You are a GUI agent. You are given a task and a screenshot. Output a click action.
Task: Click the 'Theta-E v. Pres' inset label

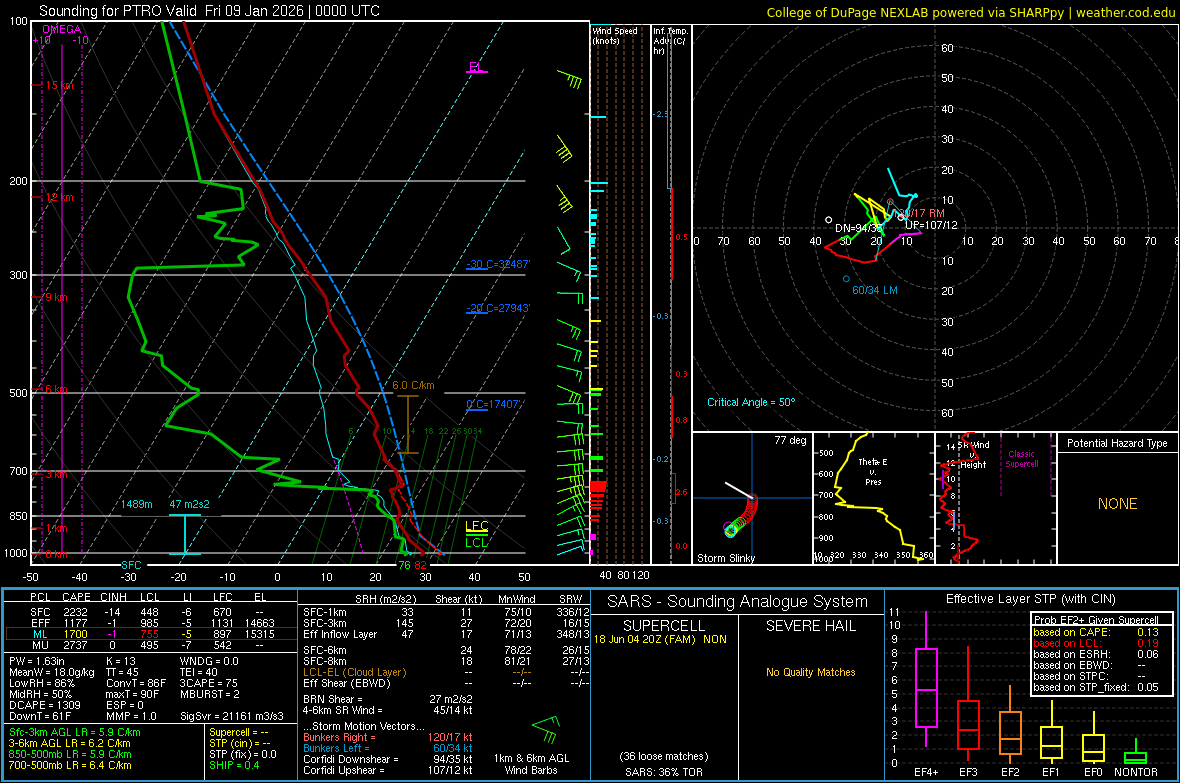click(x=873, y=472)
